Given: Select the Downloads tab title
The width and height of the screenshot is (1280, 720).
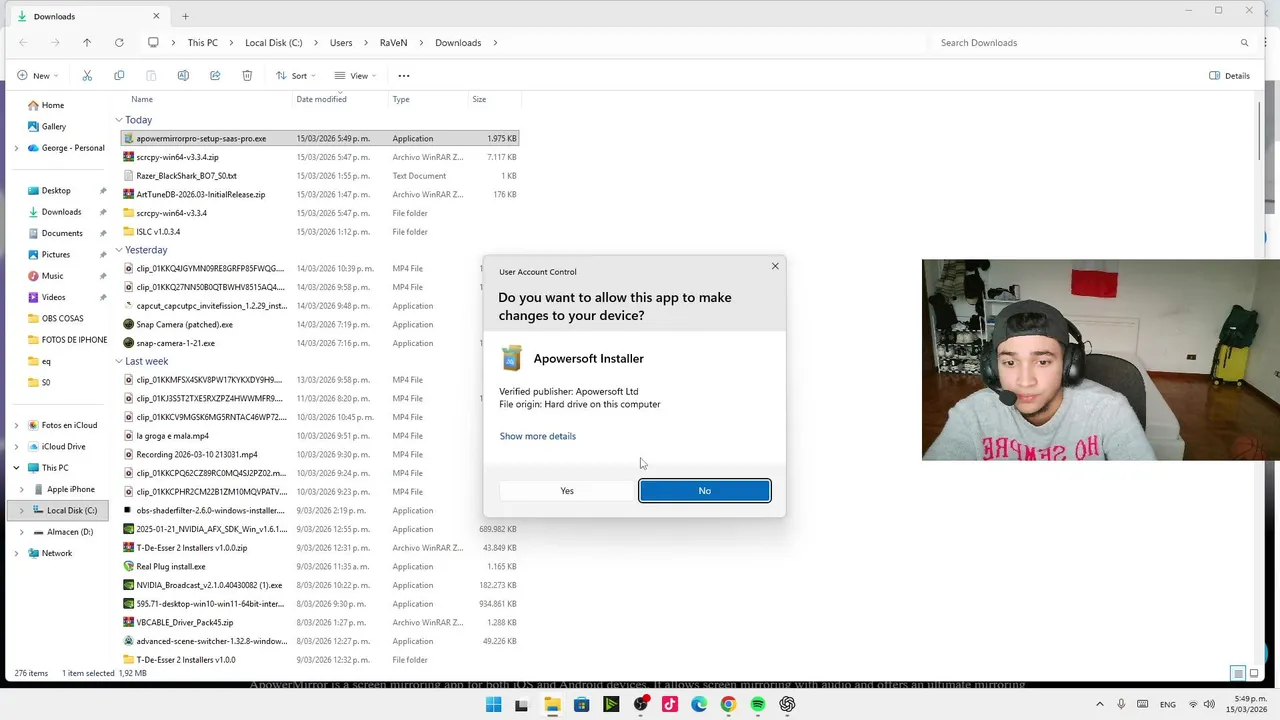Looking at the screenshot, I should (x=54, y=16).
